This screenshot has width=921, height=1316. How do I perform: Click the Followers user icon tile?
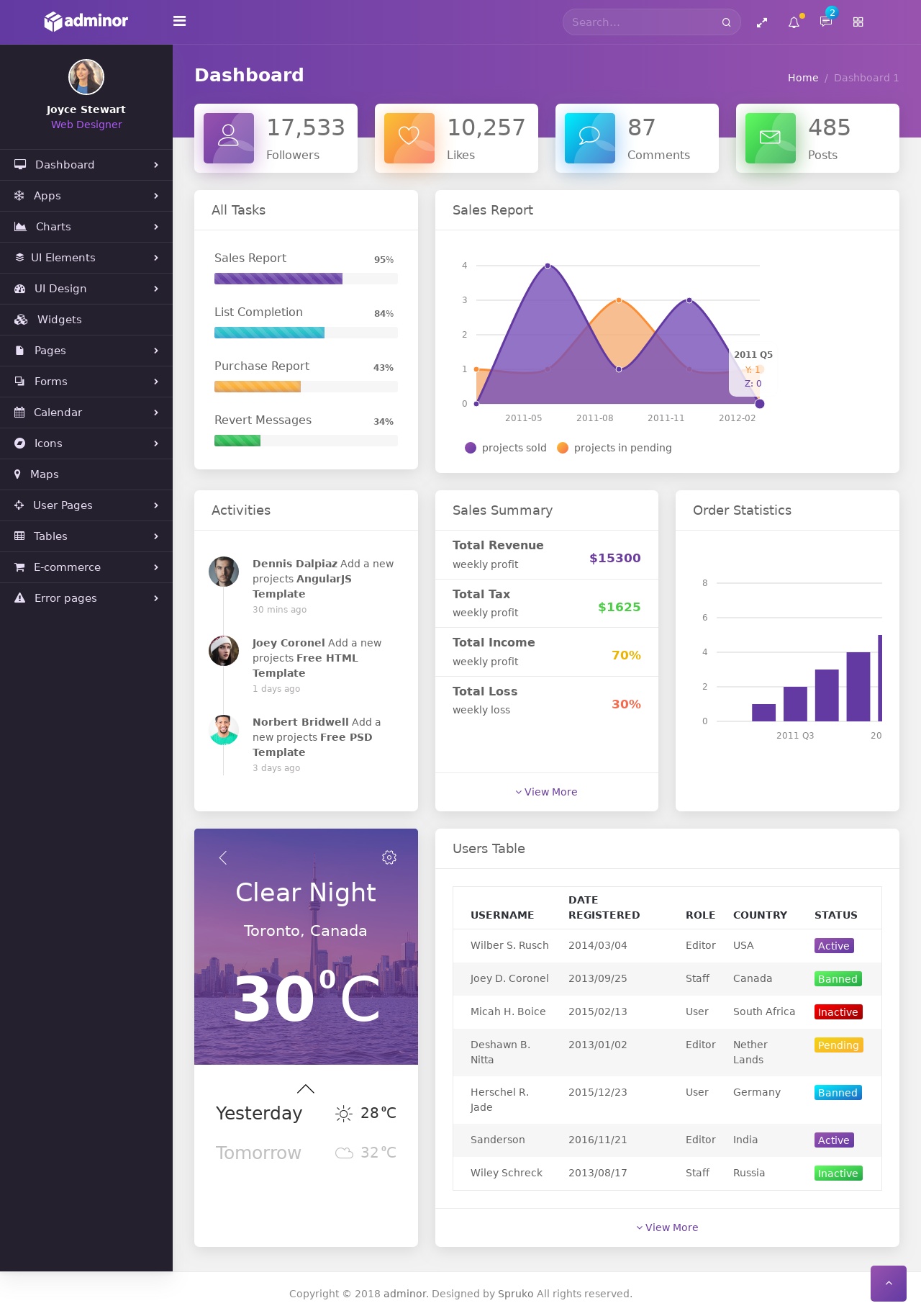pyautogui.click(x=229, y=138)
